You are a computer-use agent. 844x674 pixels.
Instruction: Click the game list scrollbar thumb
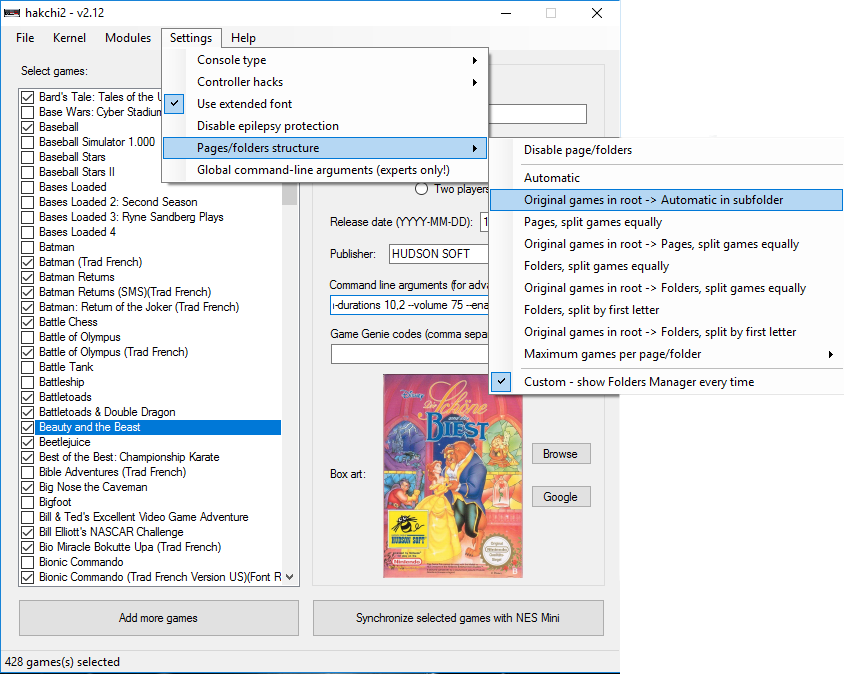tap(290, 193)
